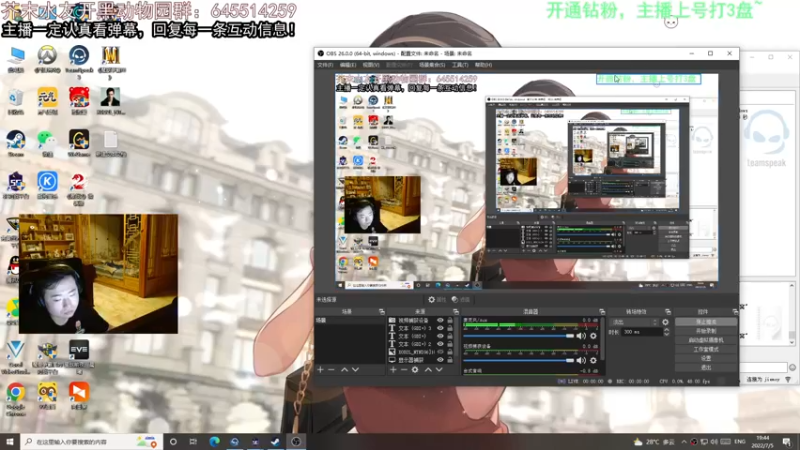This screenshot has height=450, width=800.
Task: Click the start virtual camera button
Action: click(x=706, y=340)
